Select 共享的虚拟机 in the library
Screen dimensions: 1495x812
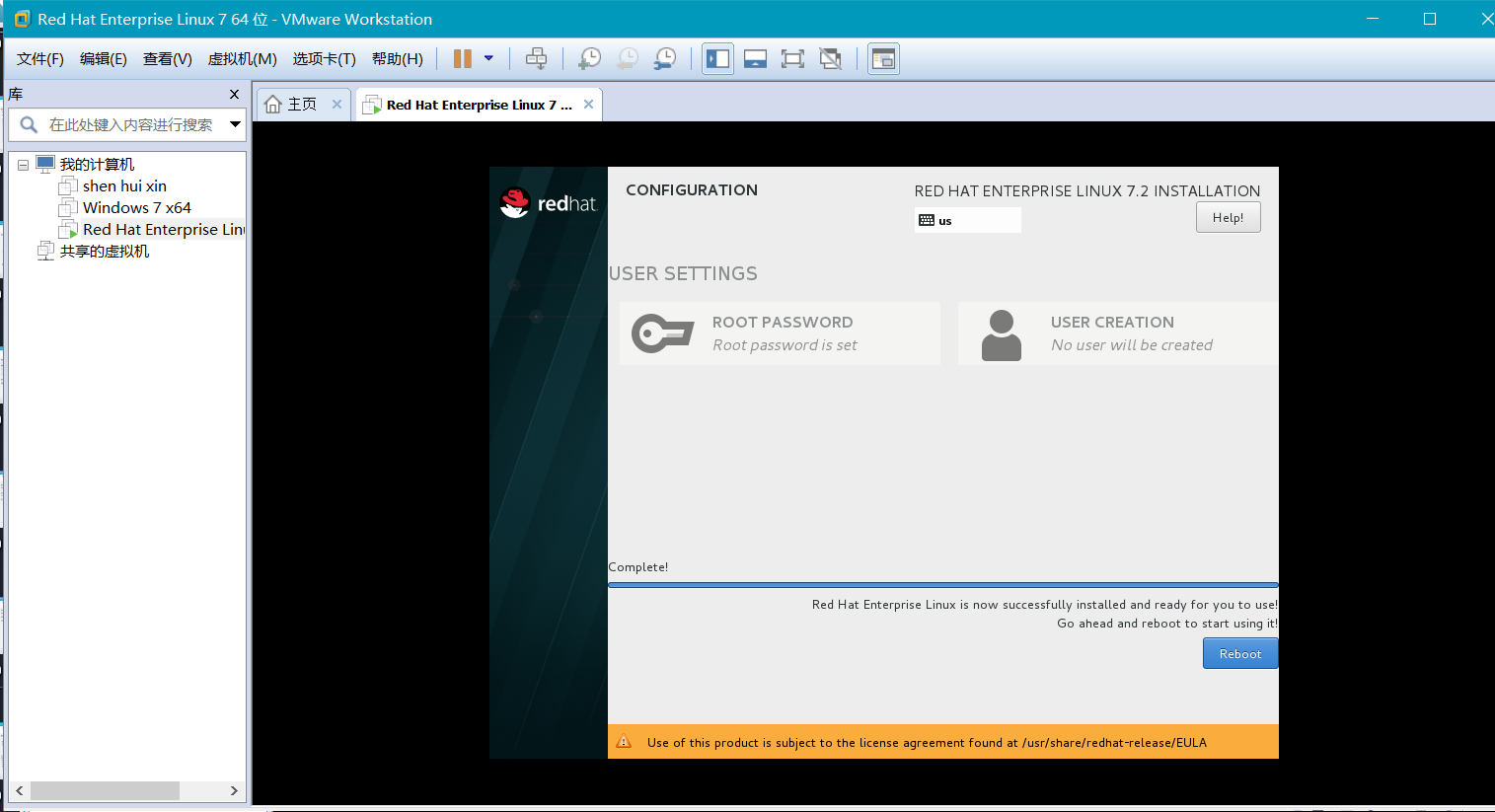coord(105,252)
